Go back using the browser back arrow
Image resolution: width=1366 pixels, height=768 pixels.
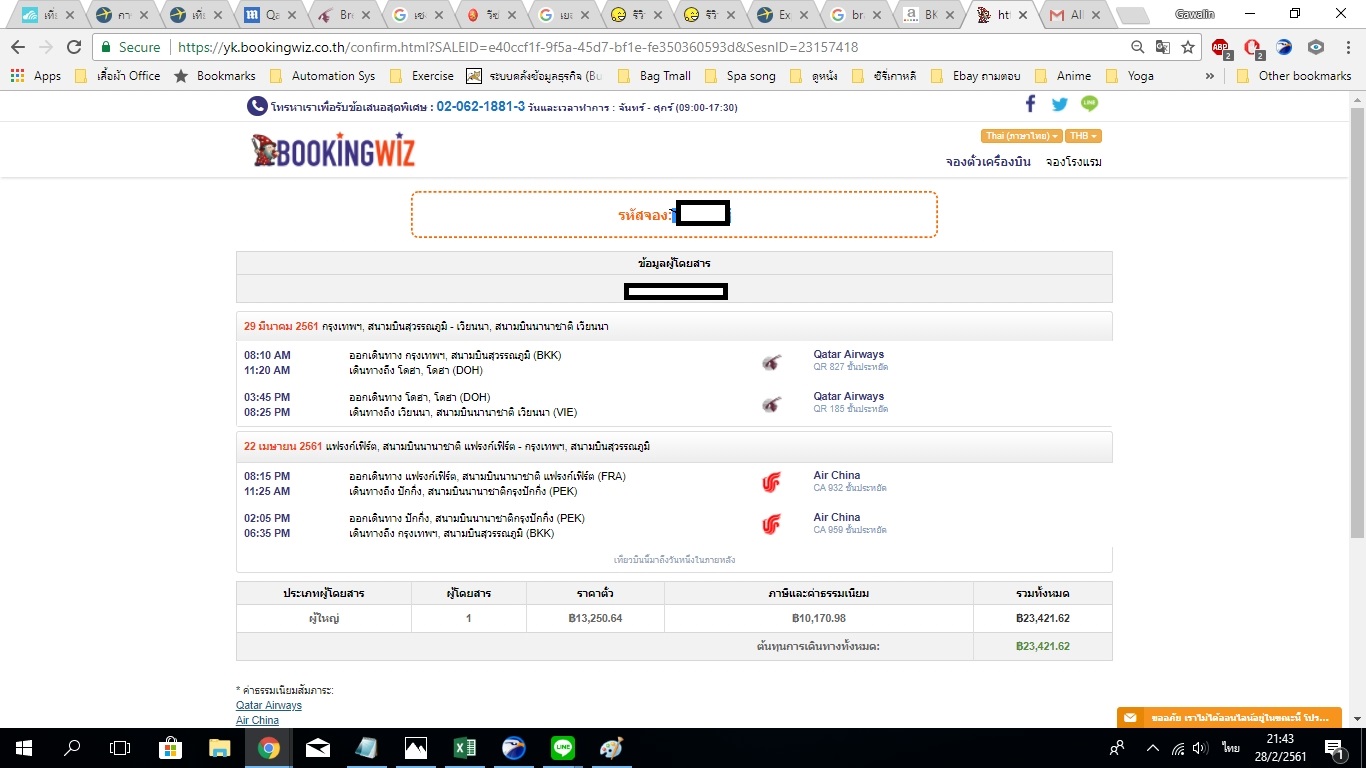tap(18, 47)
